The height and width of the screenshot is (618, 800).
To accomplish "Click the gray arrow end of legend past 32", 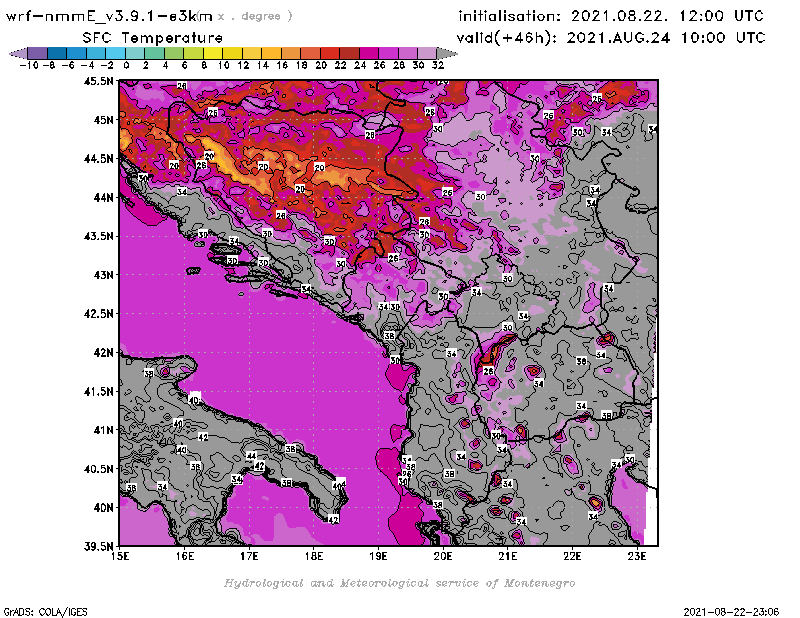I will 447,53.
